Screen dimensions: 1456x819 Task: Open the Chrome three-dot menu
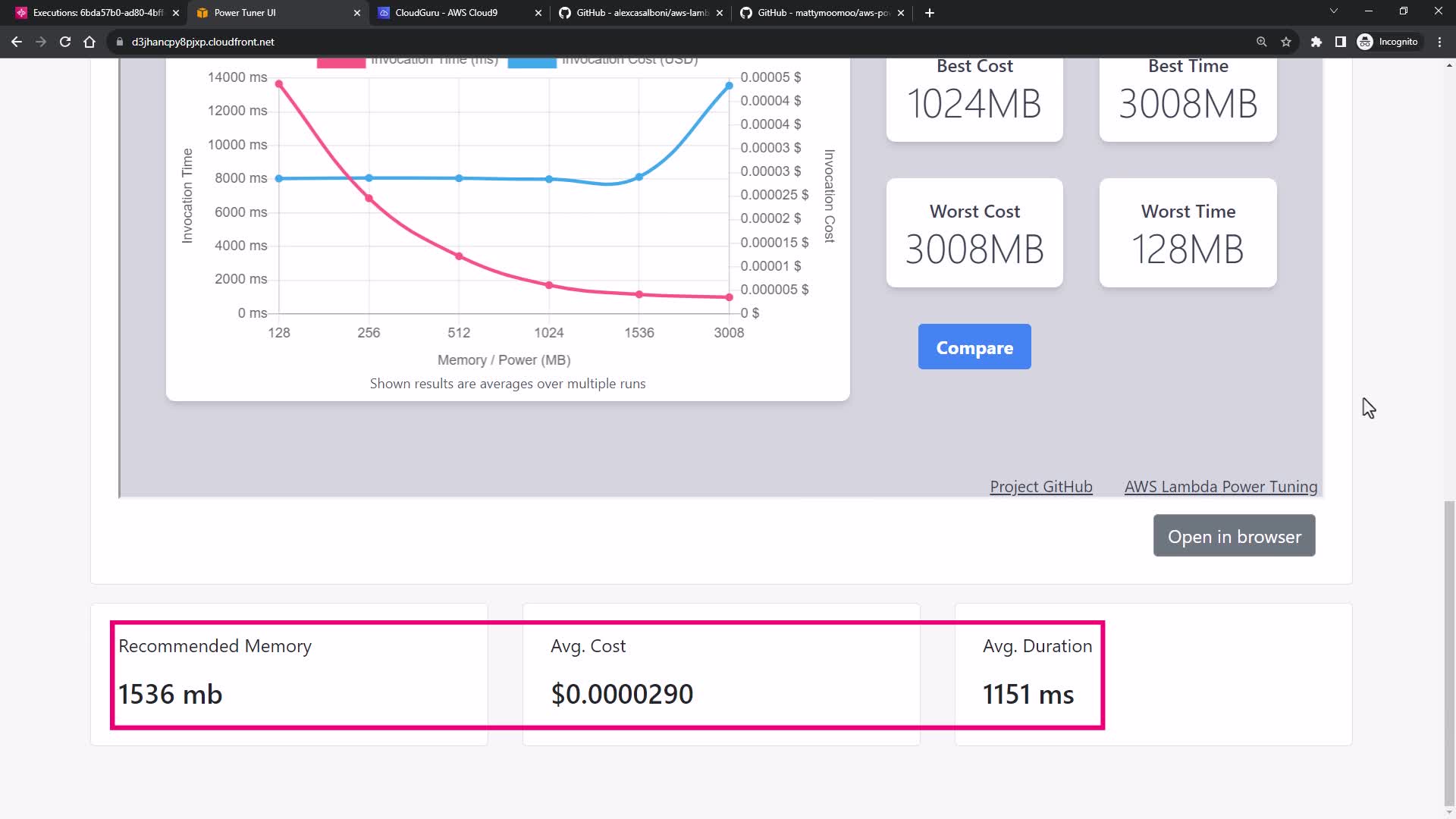point(1439,42)
